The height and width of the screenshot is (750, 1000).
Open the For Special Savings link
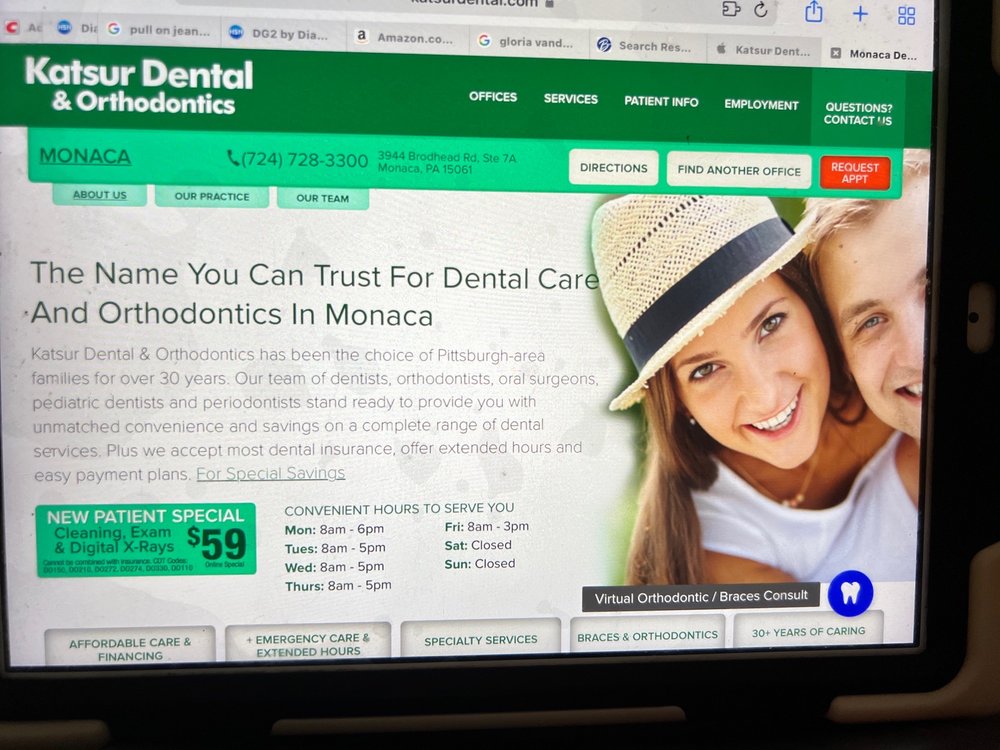click(270, 473)
